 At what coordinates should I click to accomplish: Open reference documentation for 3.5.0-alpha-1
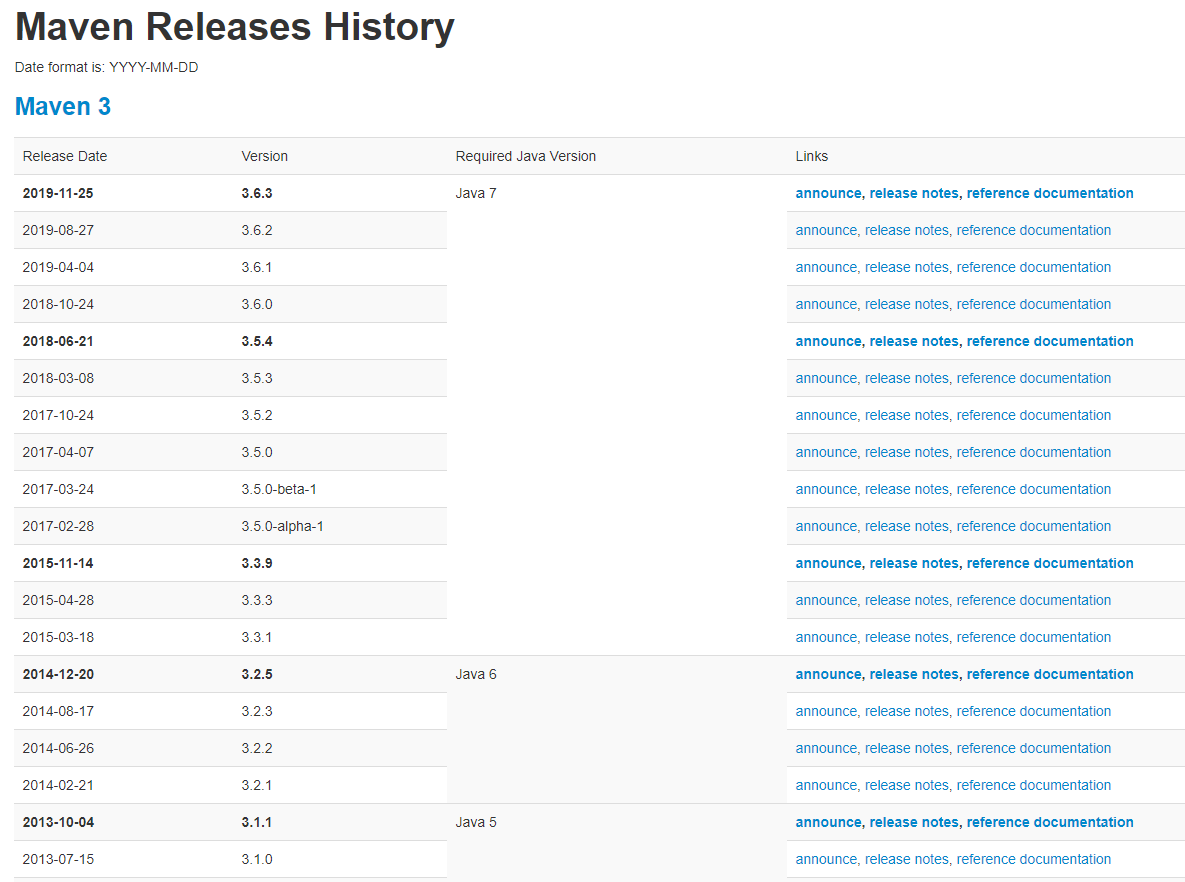click(1034, 527)
